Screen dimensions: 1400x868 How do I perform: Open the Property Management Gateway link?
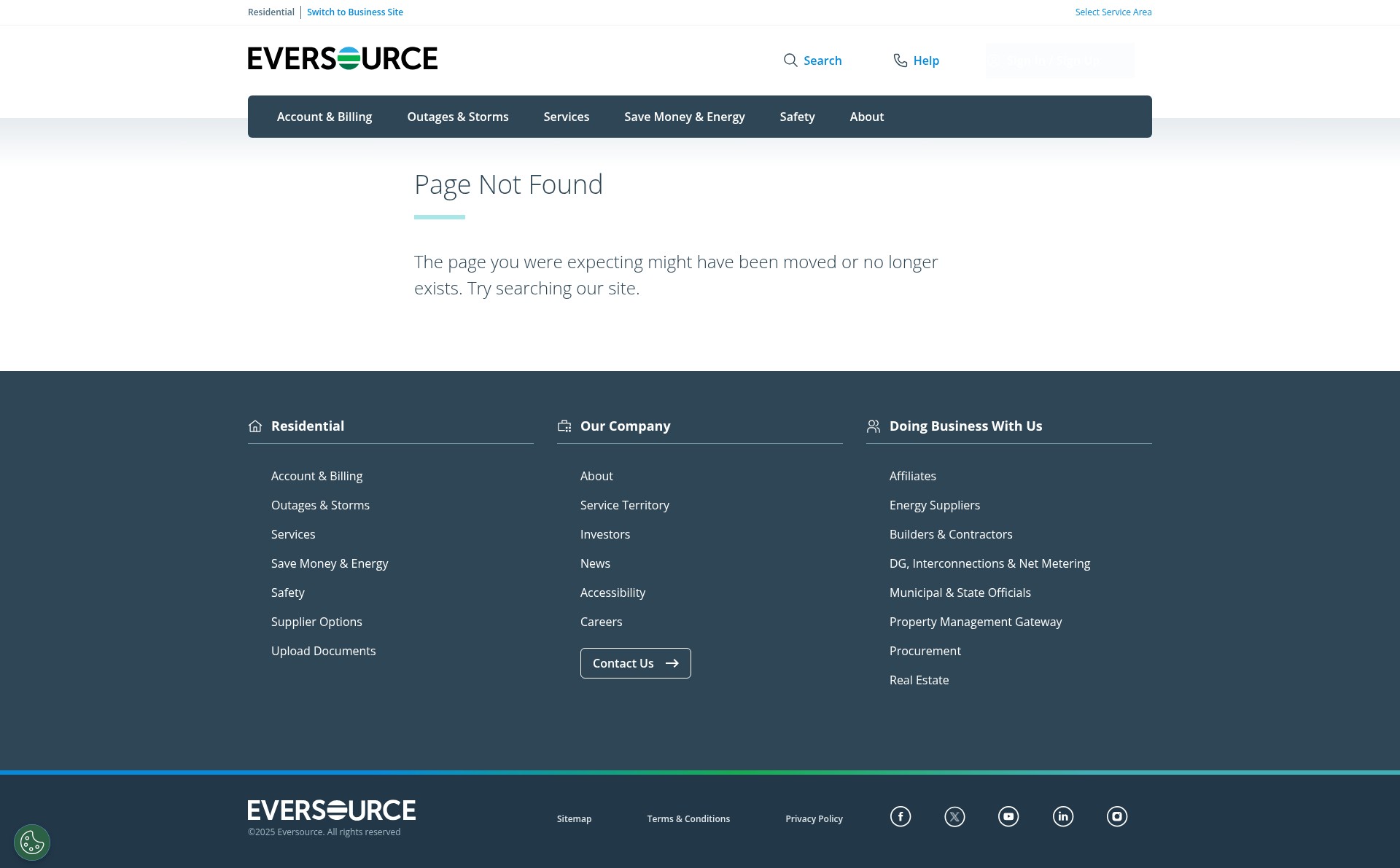pyautogui.click(x=976, y=622)
